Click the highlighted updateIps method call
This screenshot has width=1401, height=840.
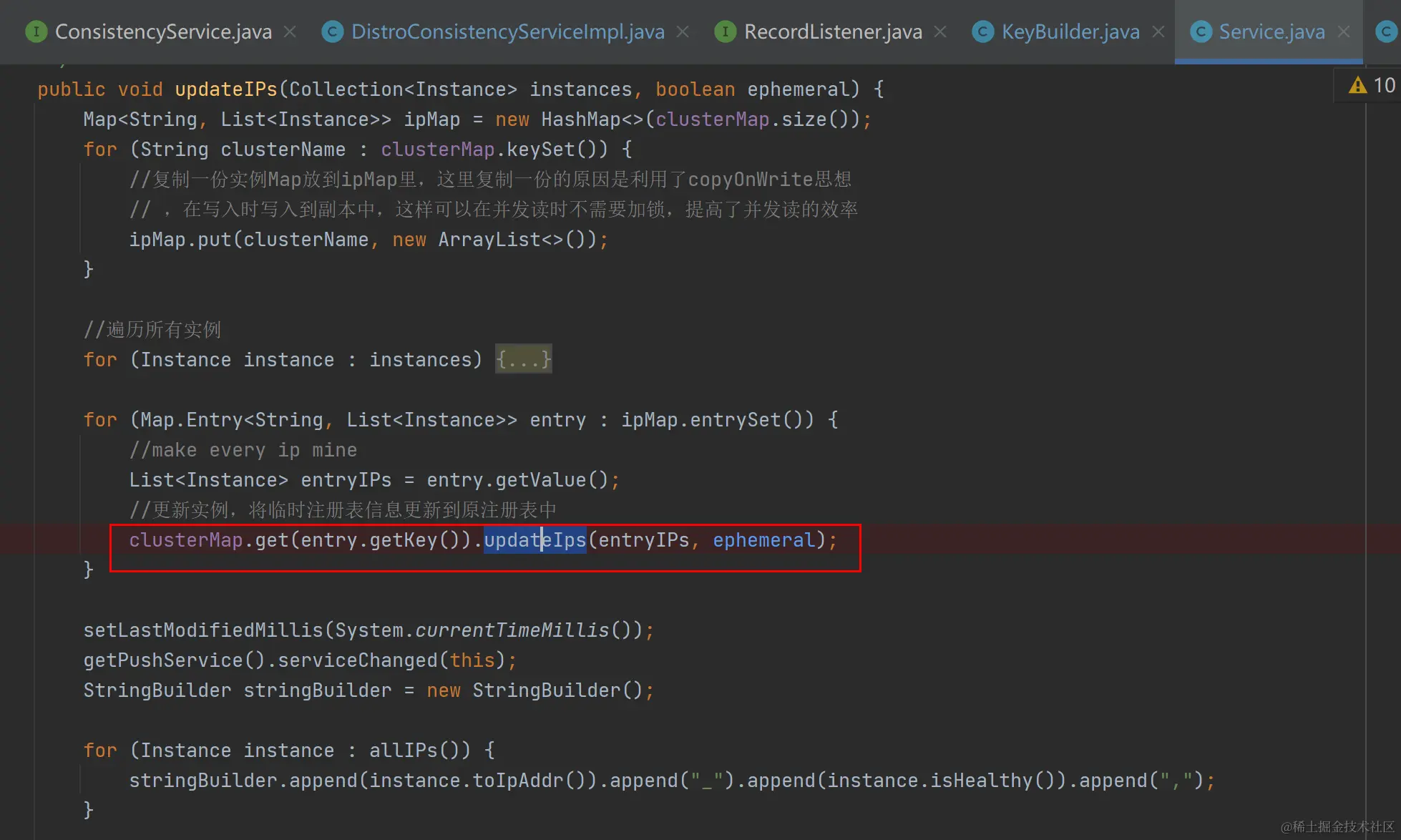(534, 540)
